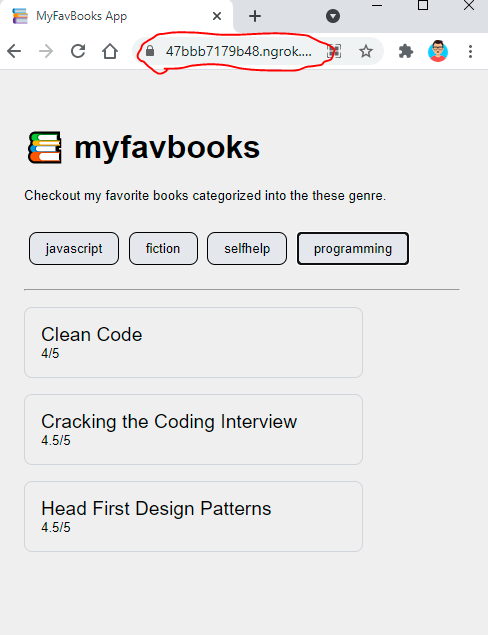Open the extensions puzzle piece icon
488x635 pixels.
click(406, 51)
